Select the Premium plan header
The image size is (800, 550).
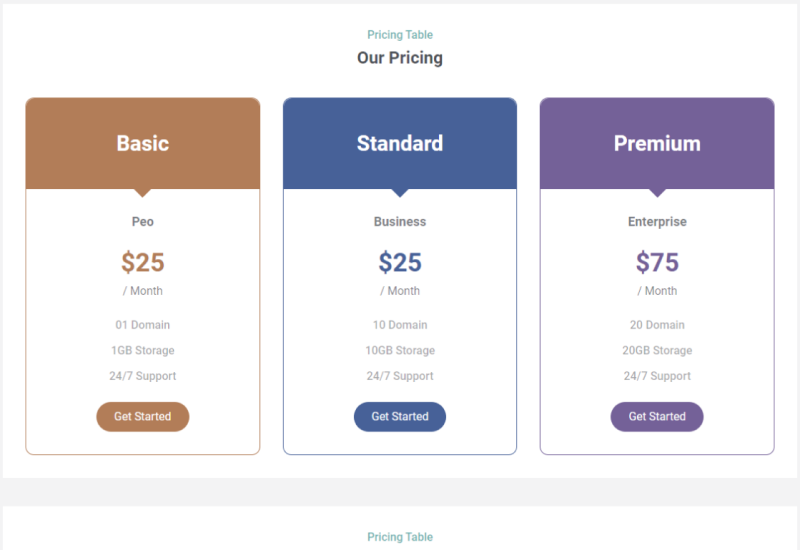657,143
